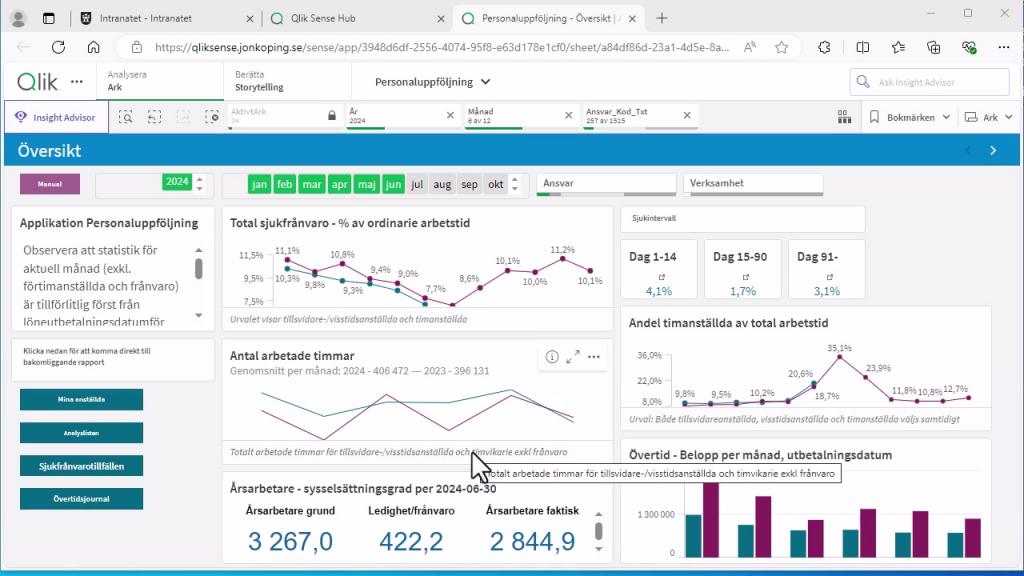
Task: Open more options on Antal arbetade timmar
Action: point(594,357)
